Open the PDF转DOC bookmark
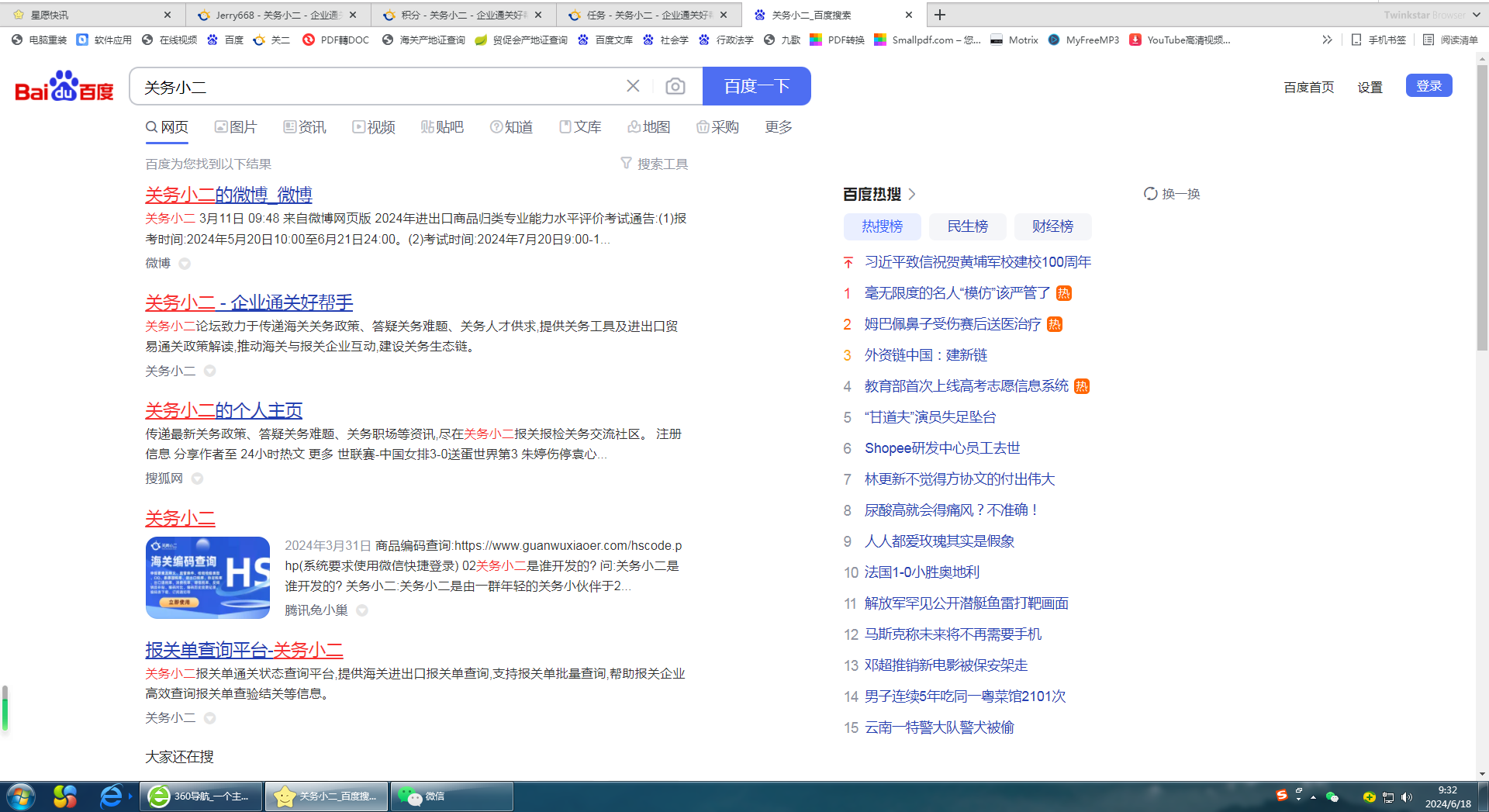The width and height of the screenshot is (1489, 812). point(337,40)
